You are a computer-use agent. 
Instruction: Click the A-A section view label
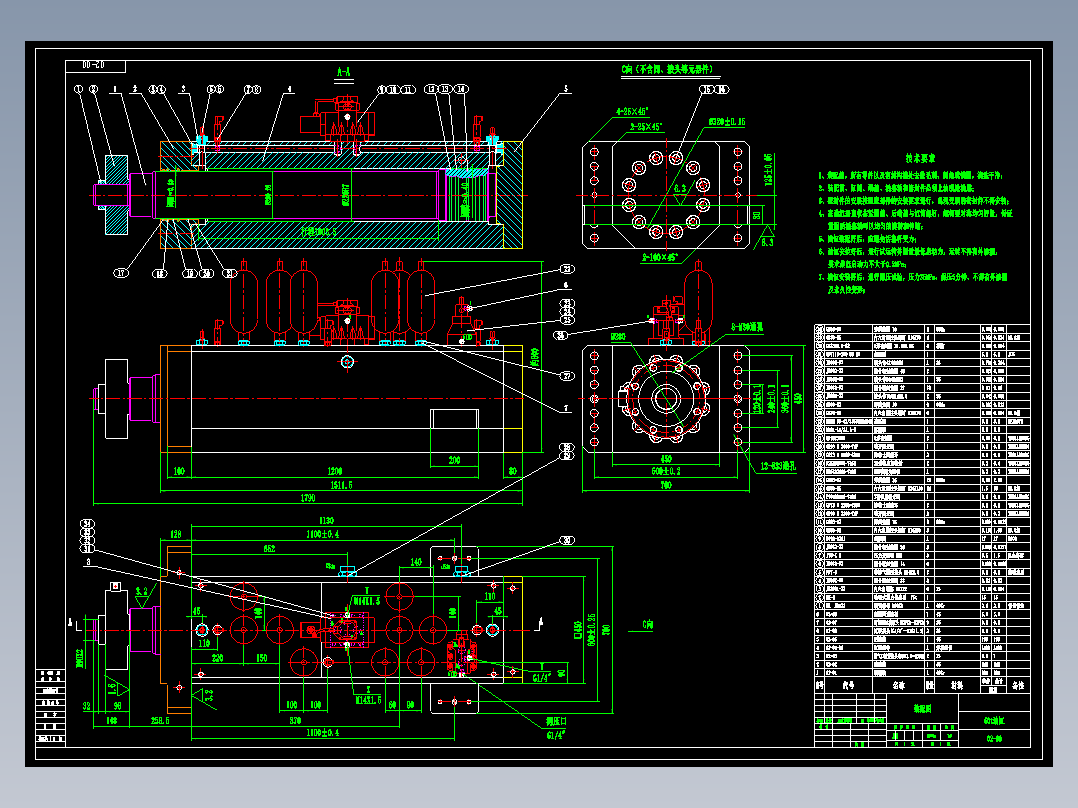(x=344, y=72)
